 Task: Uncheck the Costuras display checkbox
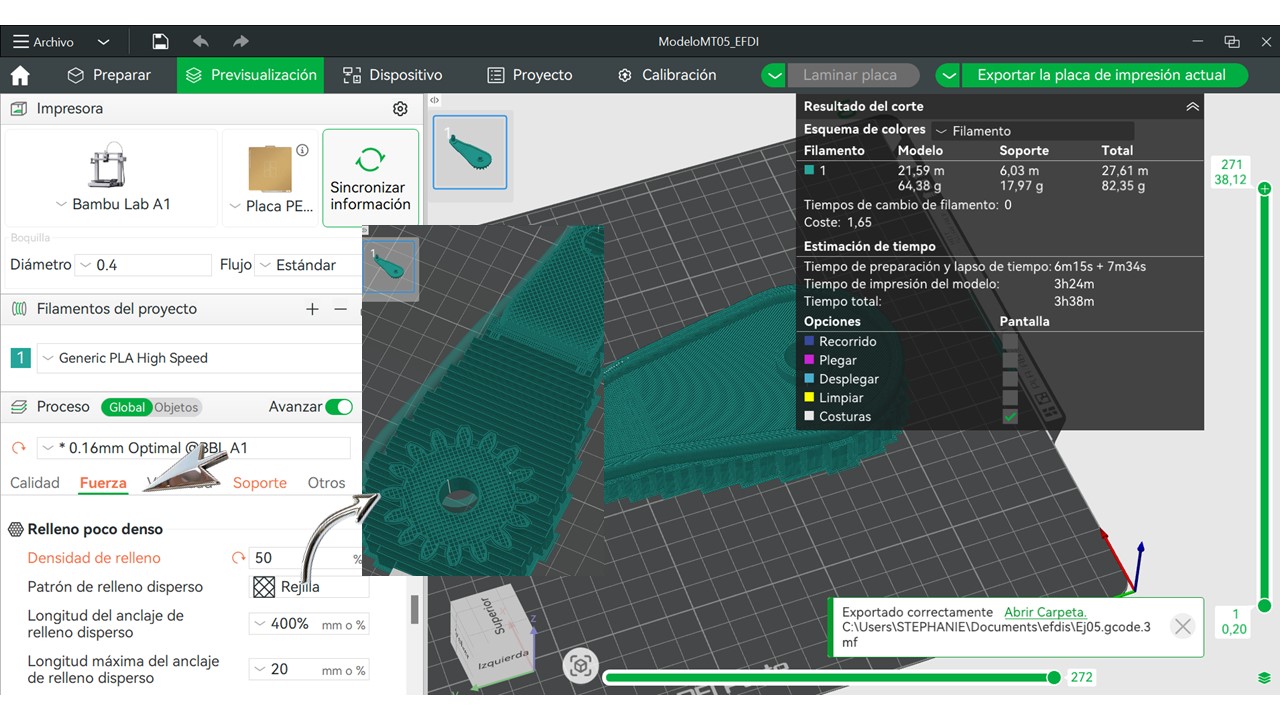pos(1010,417)
